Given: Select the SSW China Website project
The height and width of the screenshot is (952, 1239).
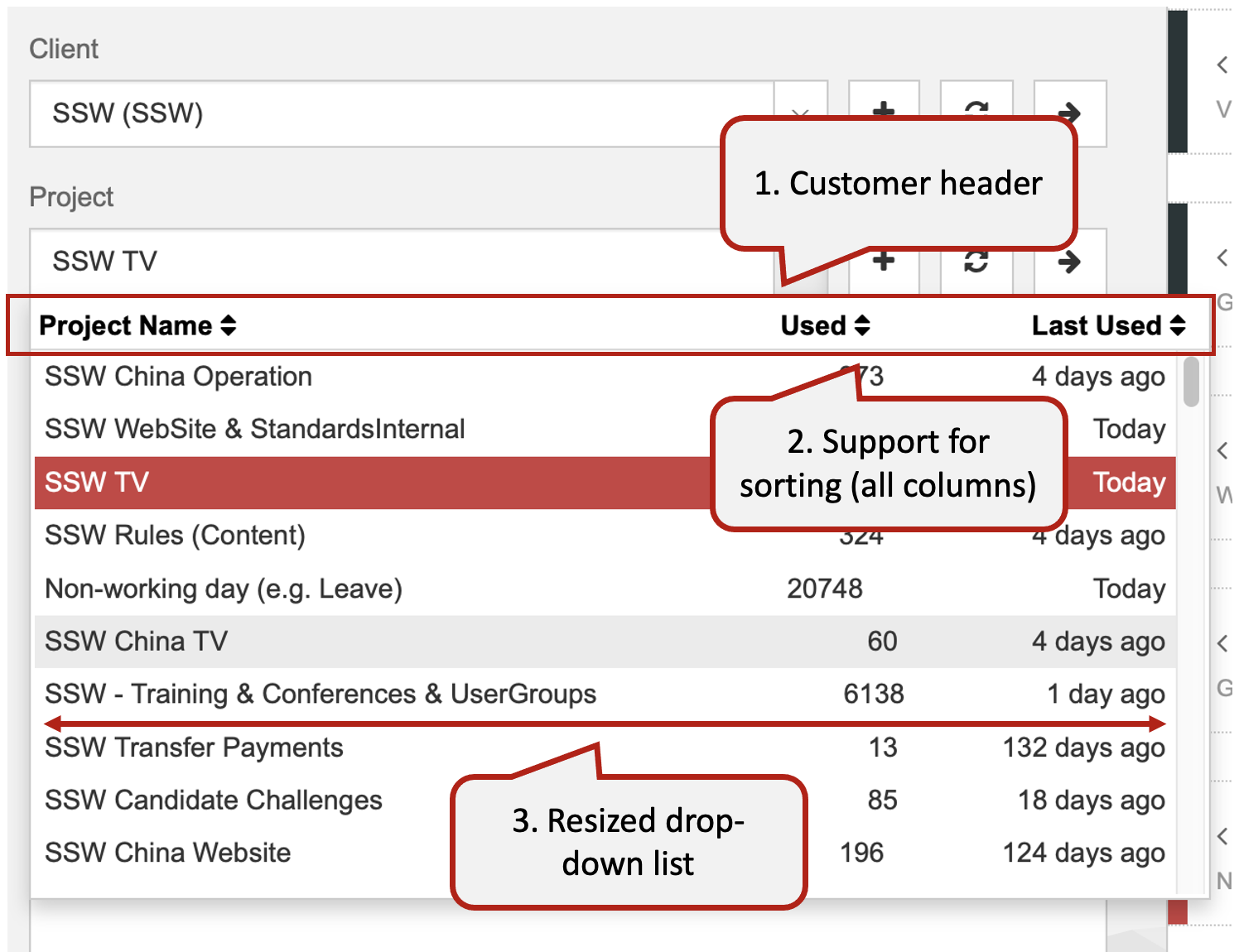Looking at the screenshot, I should 168,853.
